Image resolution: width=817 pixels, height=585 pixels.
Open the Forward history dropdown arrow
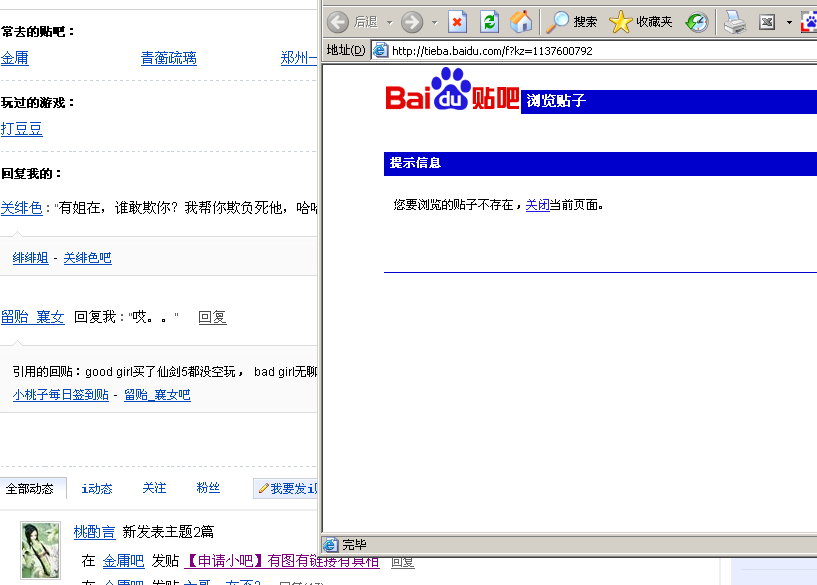(435, 22)
